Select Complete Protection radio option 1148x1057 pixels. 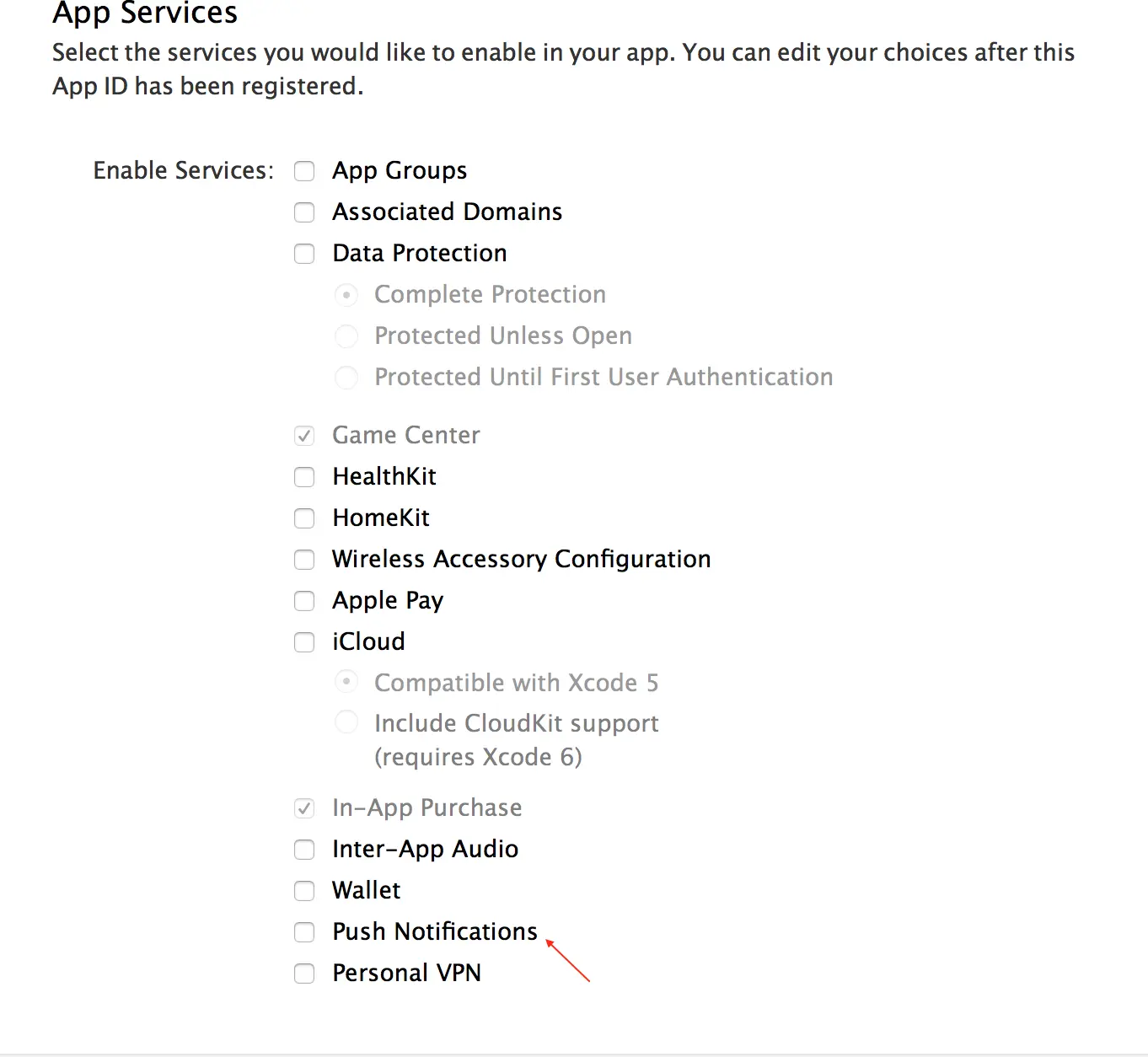coord(346,295)
